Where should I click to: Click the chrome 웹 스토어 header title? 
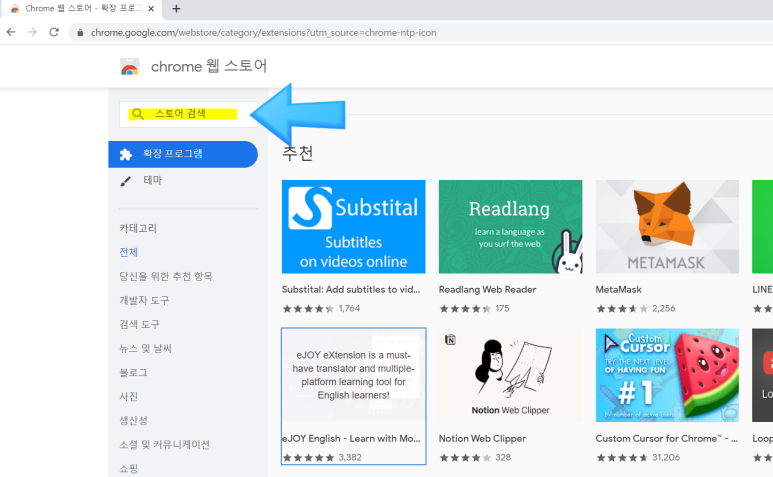(209, 66)
